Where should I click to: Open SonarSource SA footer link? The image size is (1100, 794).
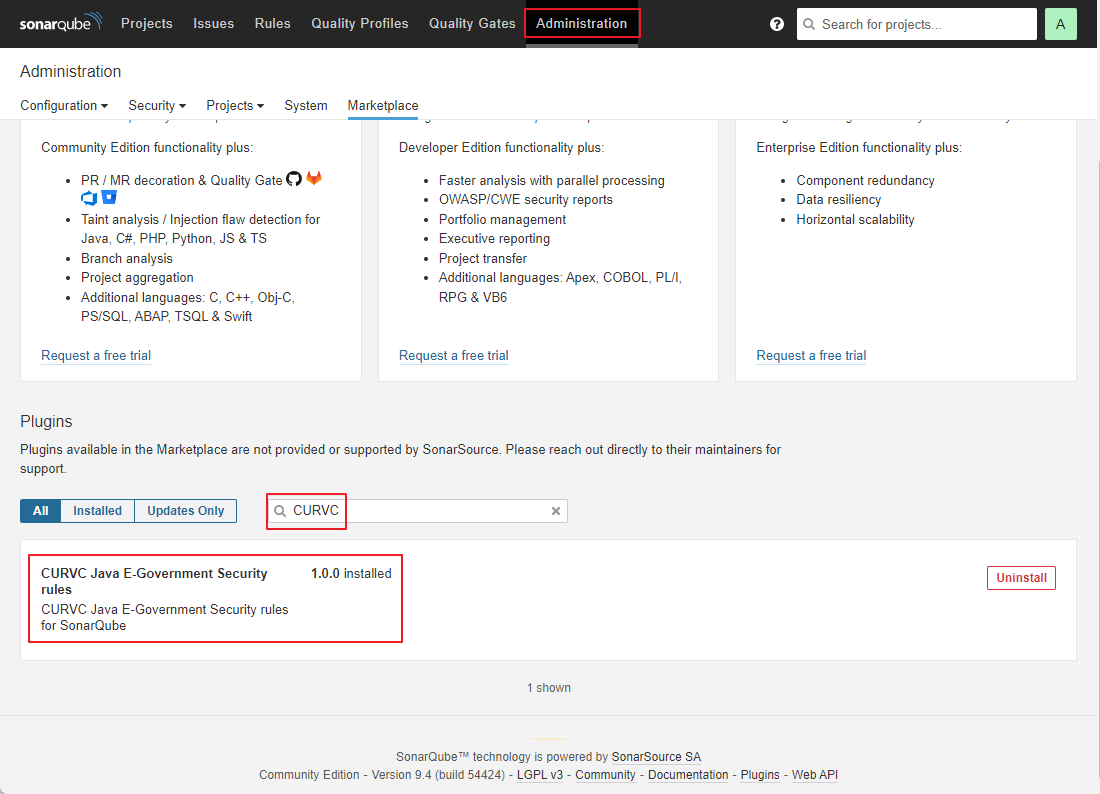[656, 757]
